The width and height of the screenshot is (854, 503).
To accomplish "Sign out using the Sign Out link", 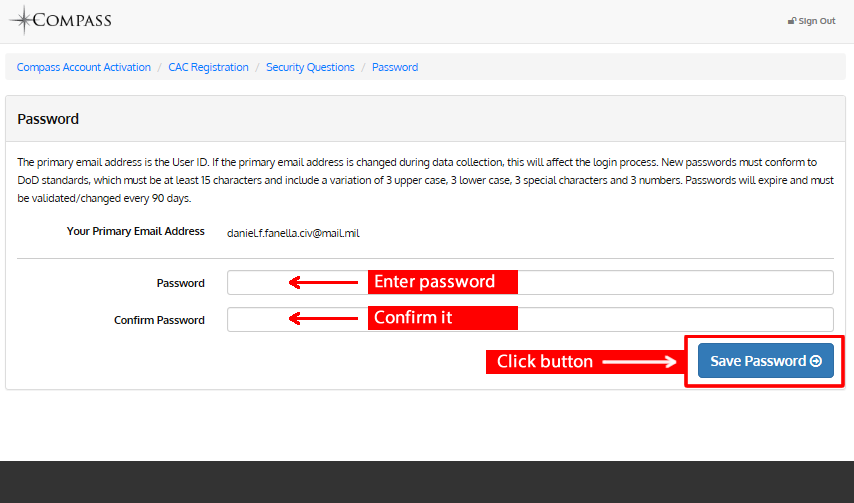I will pyautogui.click(x=812, y=21).
